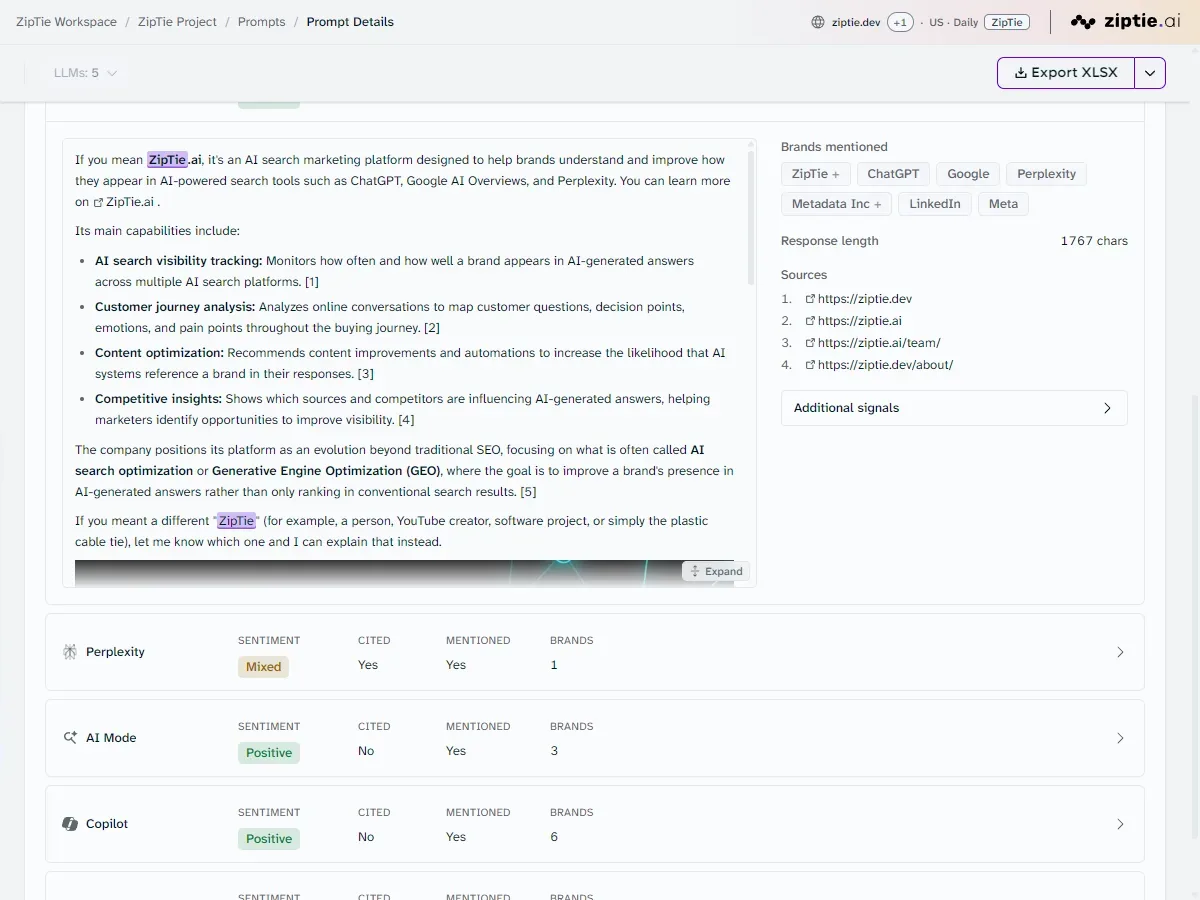Screen dimensions: 1200x900
Task: Click the Perplexity engine icon
Action: point(70,652)
